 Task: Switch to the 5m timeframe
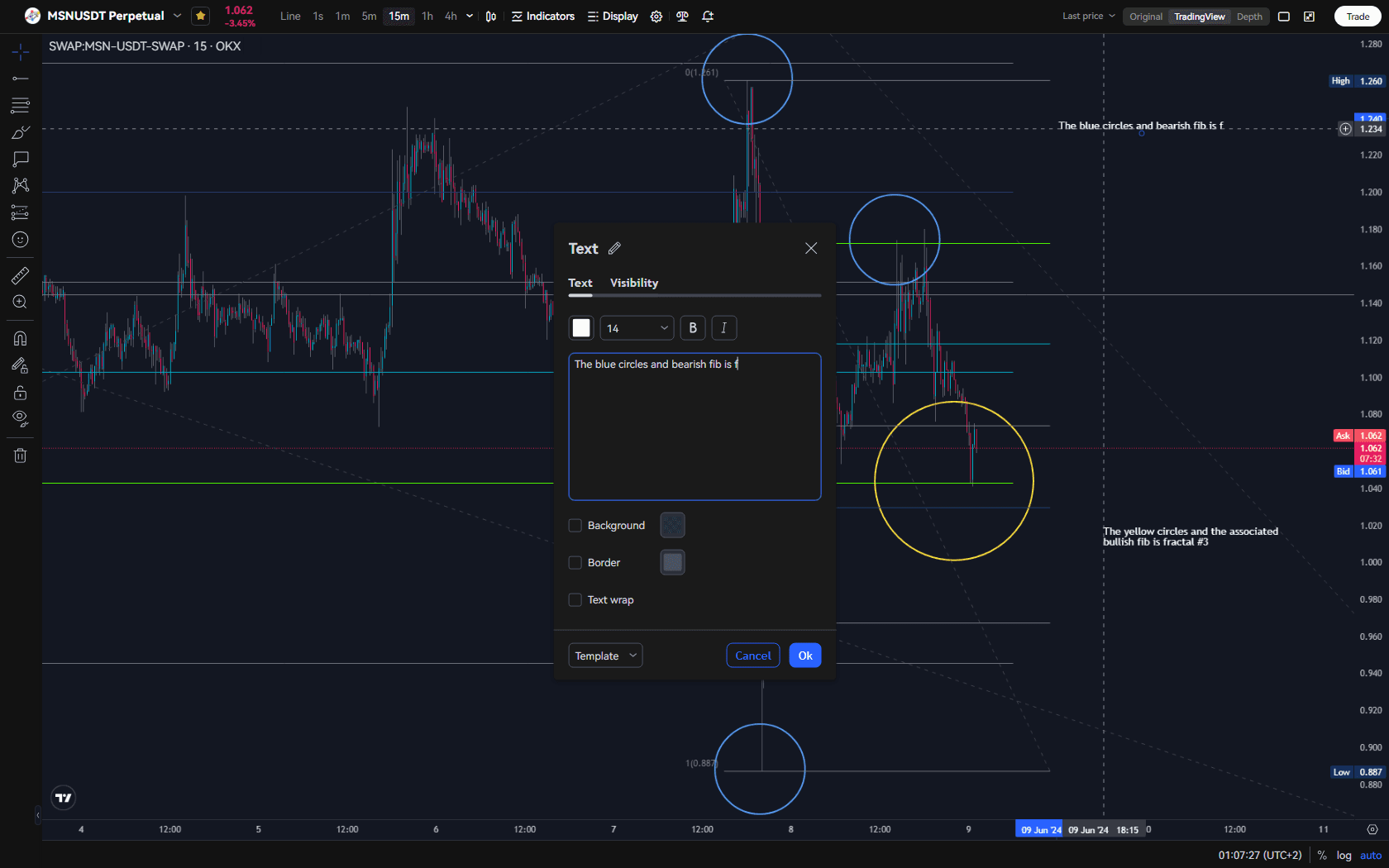tap(369, 17)
